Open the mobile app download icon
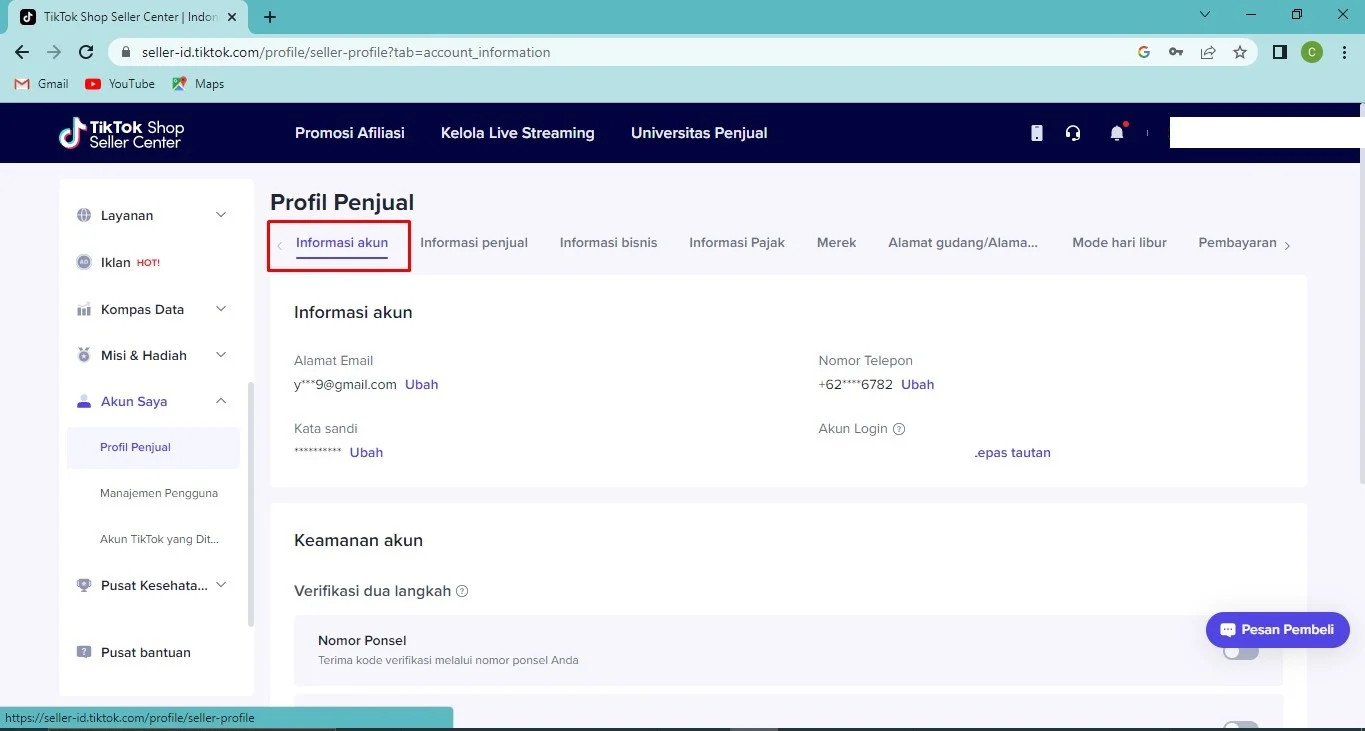The width and height of the screenshot is (1365, 731). 1037,133
